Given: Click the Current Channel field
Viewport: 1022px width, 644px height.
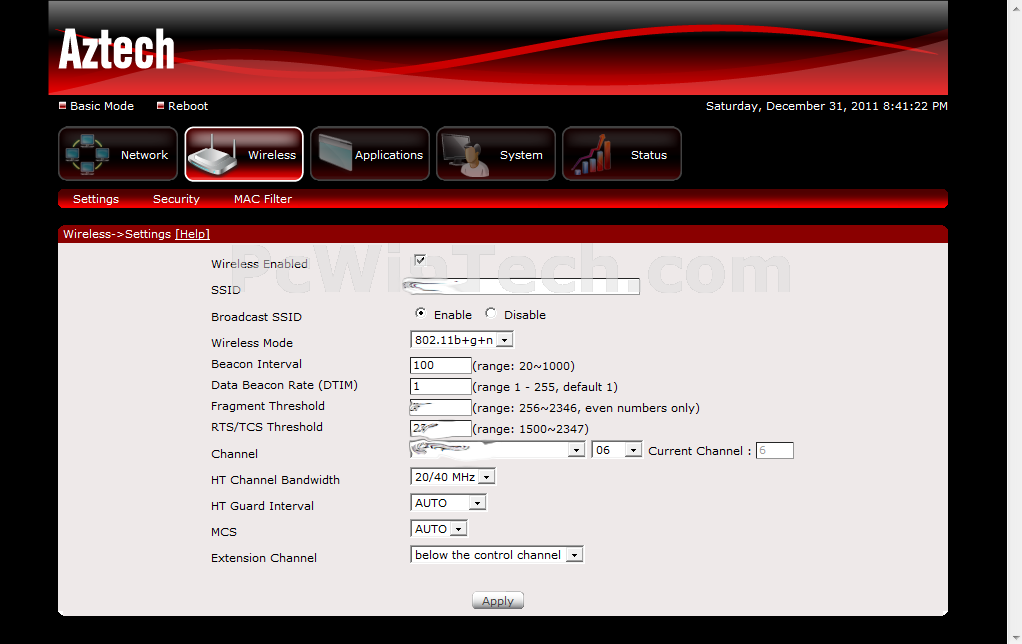Looking at the screenshot, I should (774, 450).
